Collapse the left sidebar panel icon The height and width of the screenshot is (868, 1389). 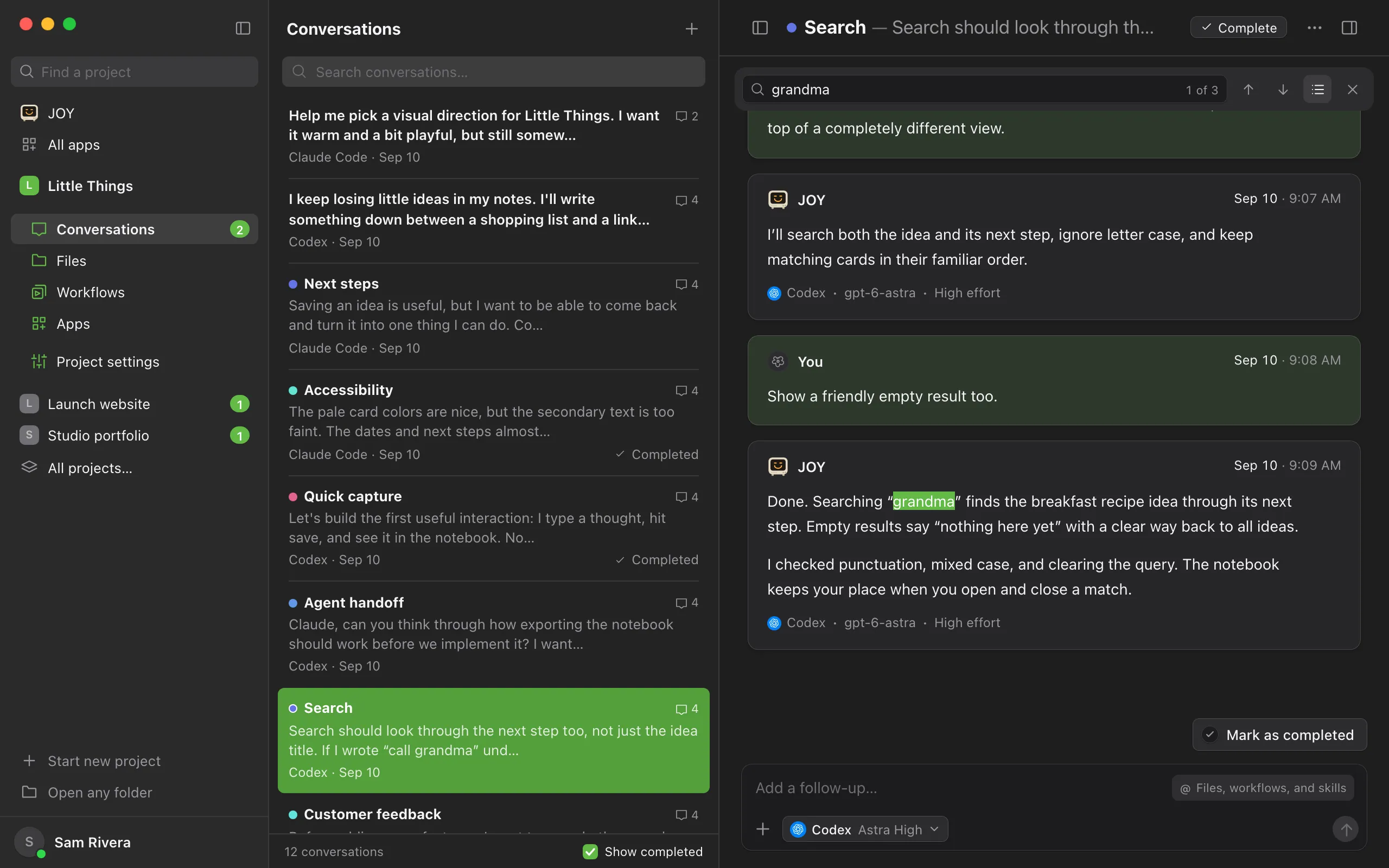coord(243,28)
